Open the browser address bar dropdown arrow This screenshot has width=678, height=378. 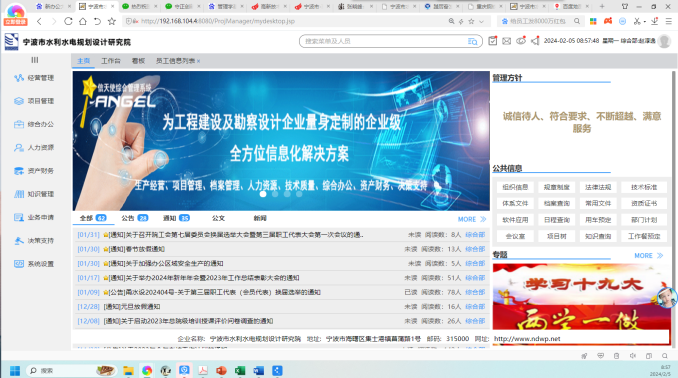481,21
